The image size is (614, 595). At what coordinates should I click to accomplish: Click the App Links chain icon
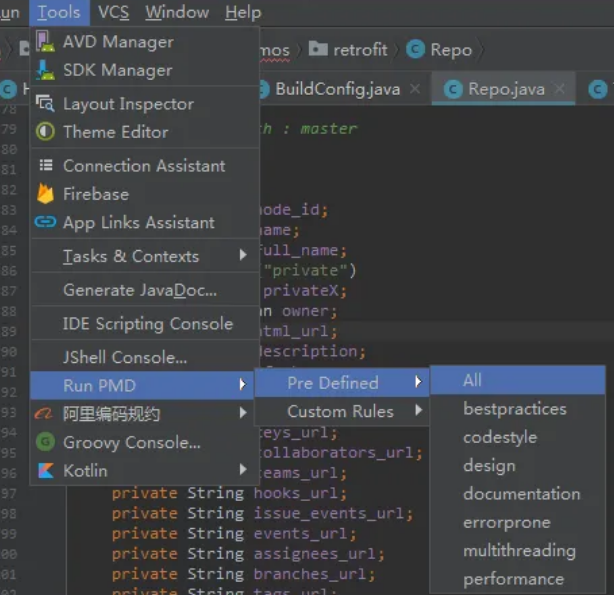pos(45,222)
